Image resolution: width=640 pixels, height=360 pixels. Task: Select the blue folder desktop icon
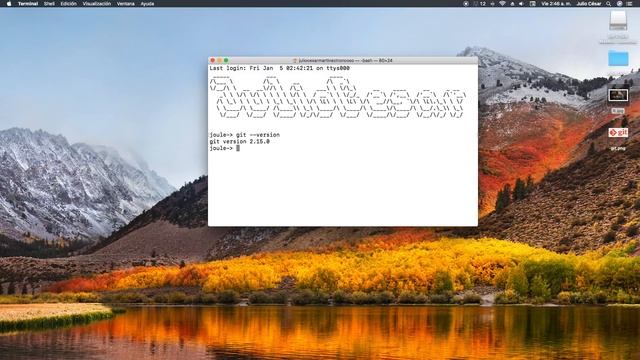(618, 58)
